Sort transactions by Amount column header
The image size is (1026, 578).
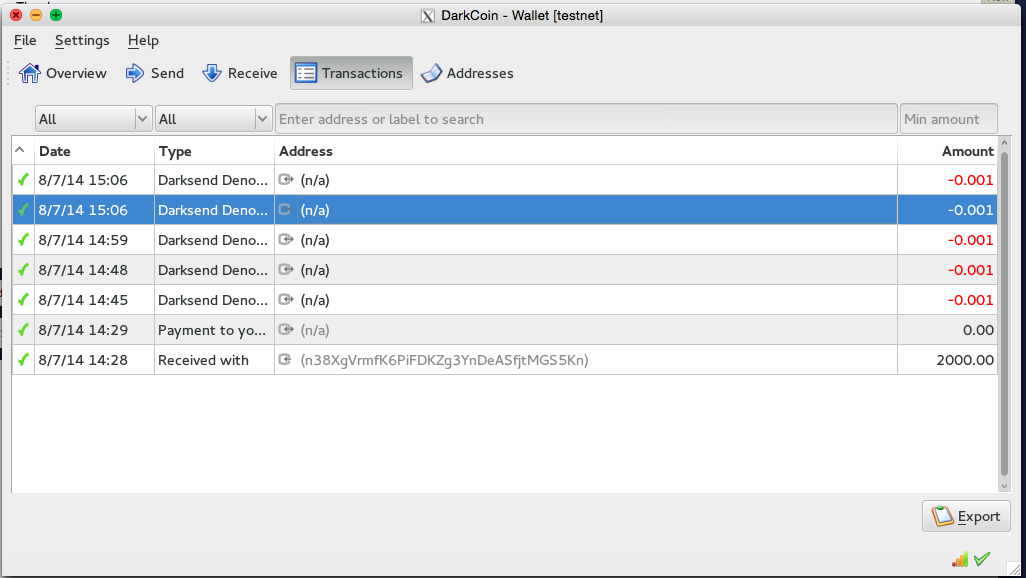[x=947, y=151]
